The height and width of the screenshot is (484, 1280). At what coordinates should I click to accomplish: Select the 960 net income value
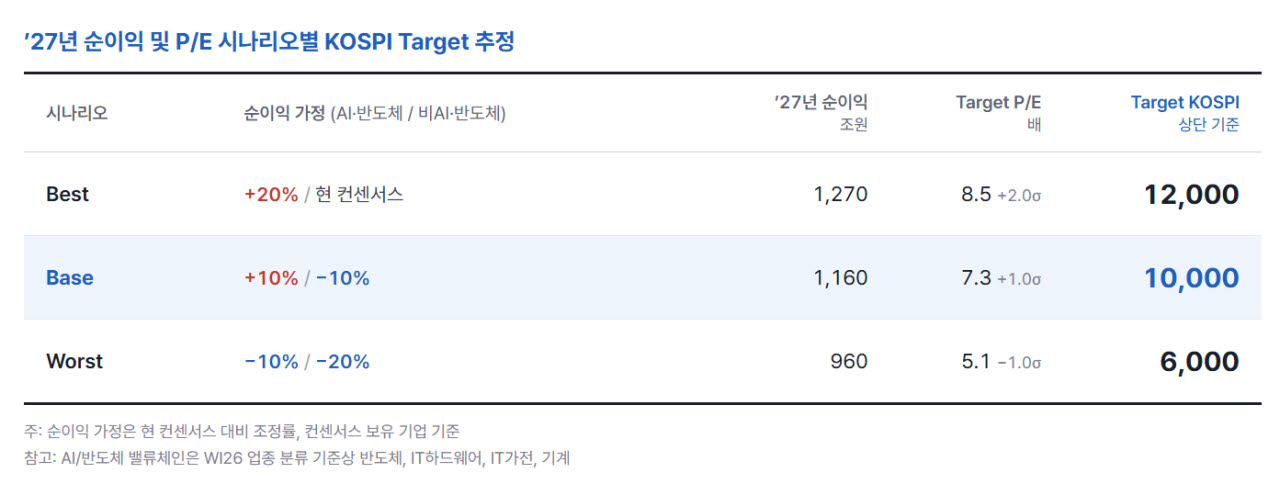pos(849,361)
